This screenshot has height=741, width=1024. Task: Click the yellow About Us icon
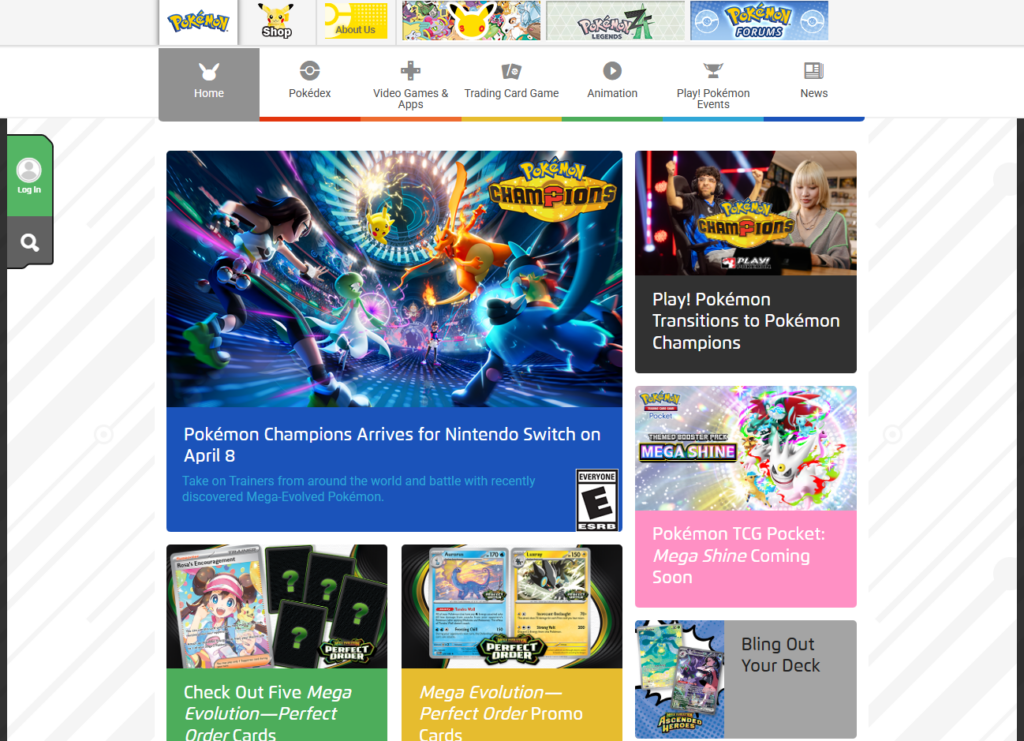(x=355, y=21)
